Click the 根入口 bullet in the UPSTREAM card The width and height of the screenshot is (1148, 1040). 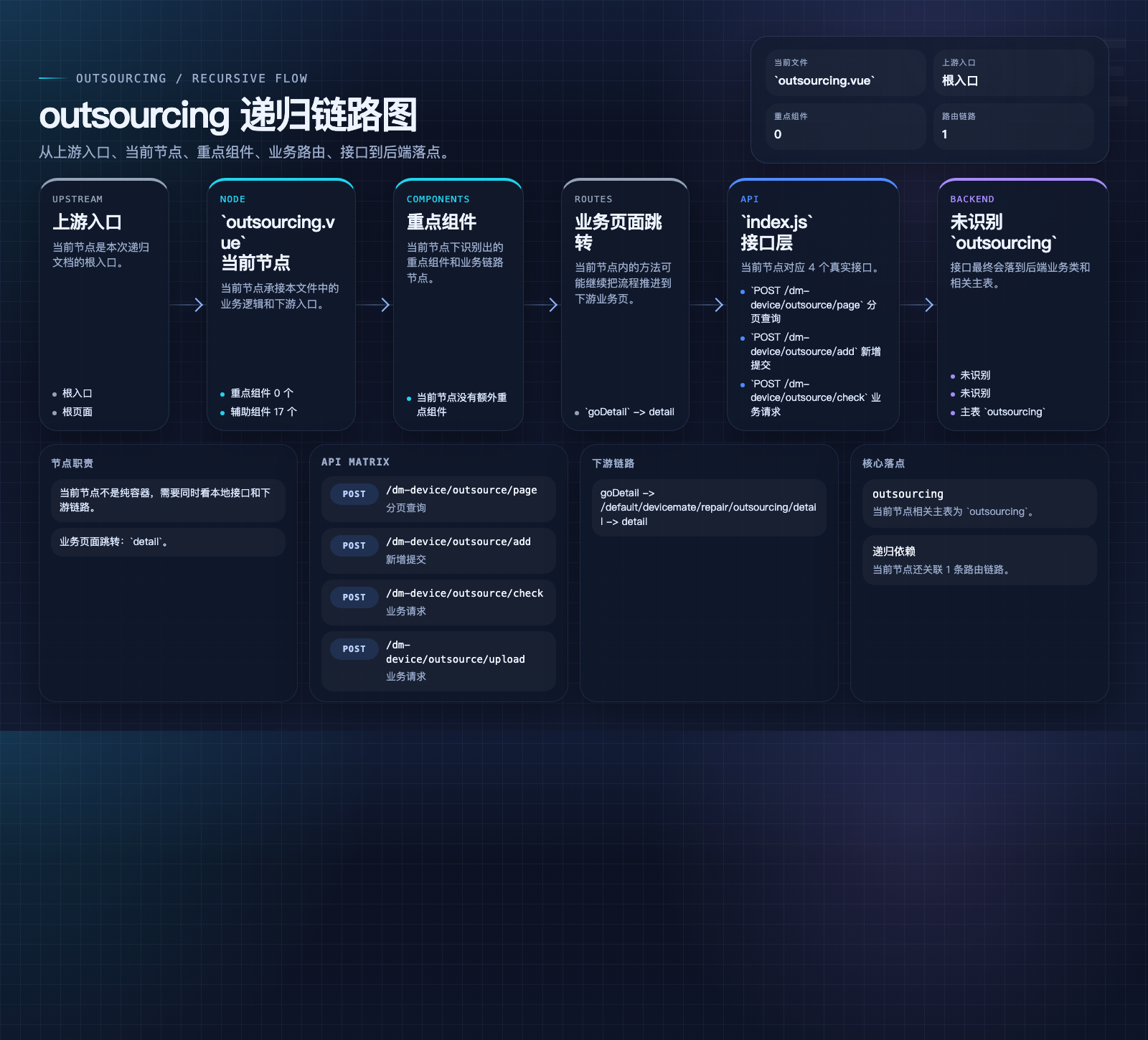tap(77, 393)
